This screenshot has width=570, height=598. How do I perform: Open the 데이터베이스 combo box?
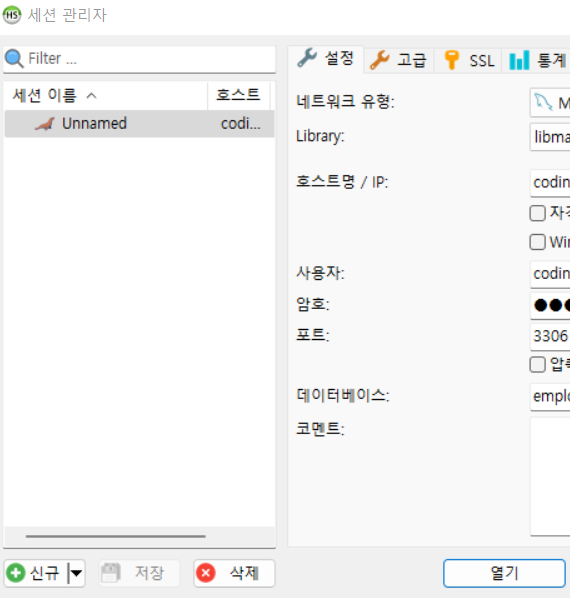pyautogui.click(x=550, y=397)
